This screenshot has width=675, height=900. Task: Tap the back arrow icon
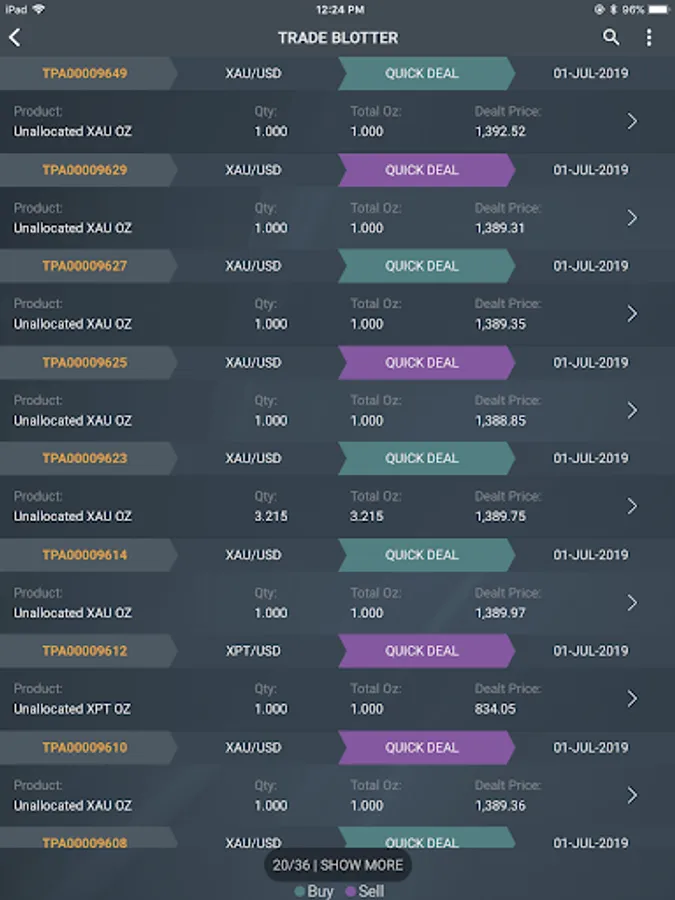tap(15, 38)
